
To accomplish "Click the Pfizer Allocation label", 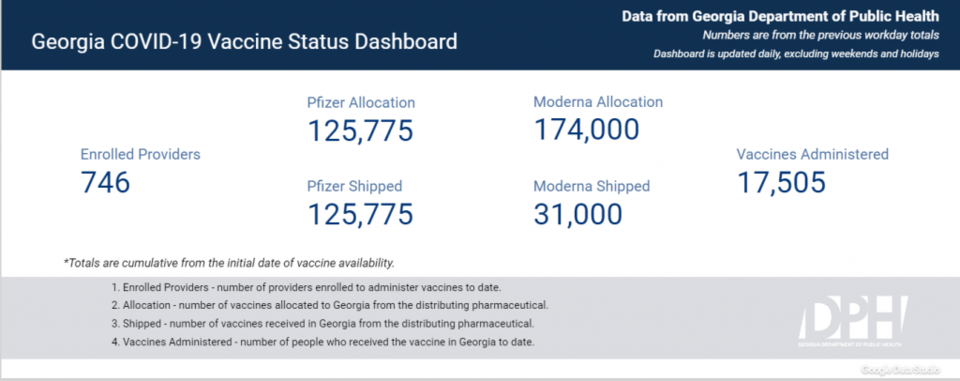I will pos(361,103).
